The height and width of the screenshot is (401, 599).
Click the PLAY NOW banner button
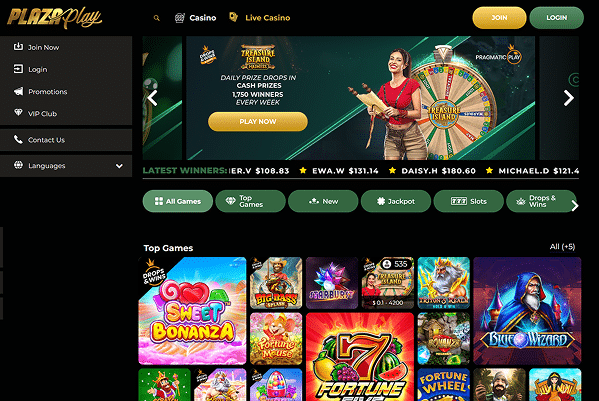258,121
